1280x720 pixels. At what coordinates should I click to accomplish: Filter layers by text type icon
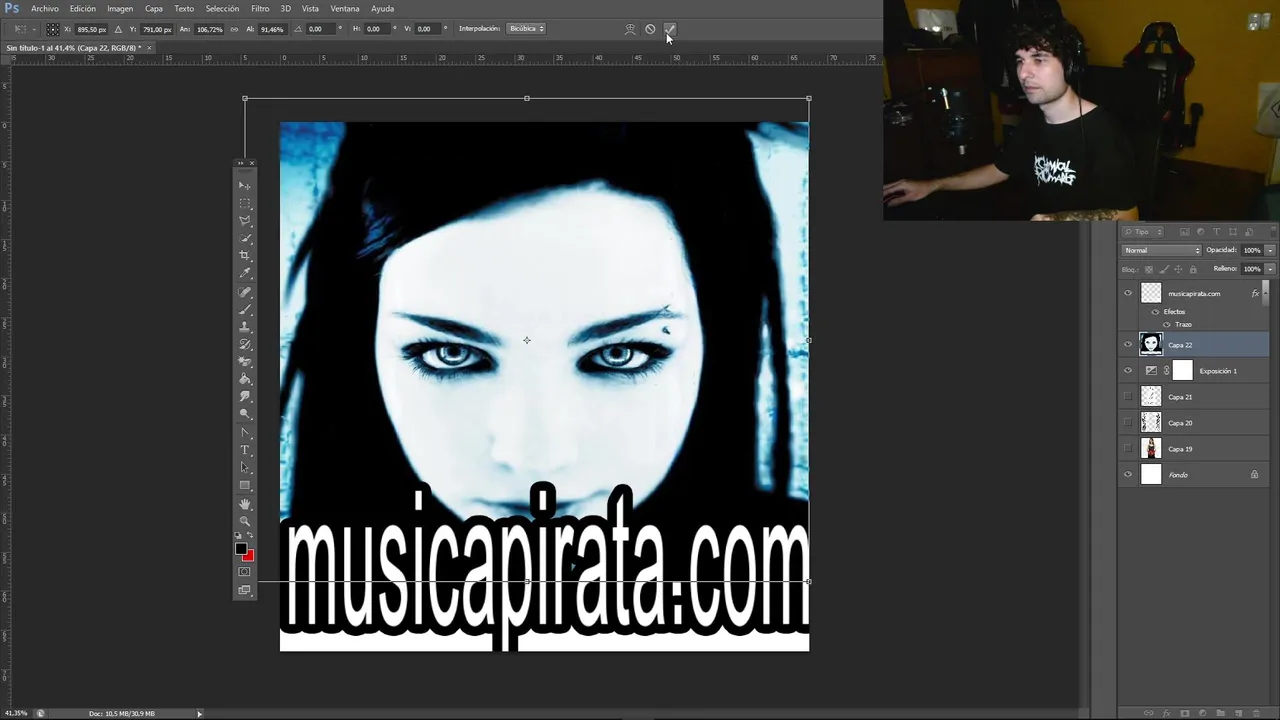tap(1217, 232)
